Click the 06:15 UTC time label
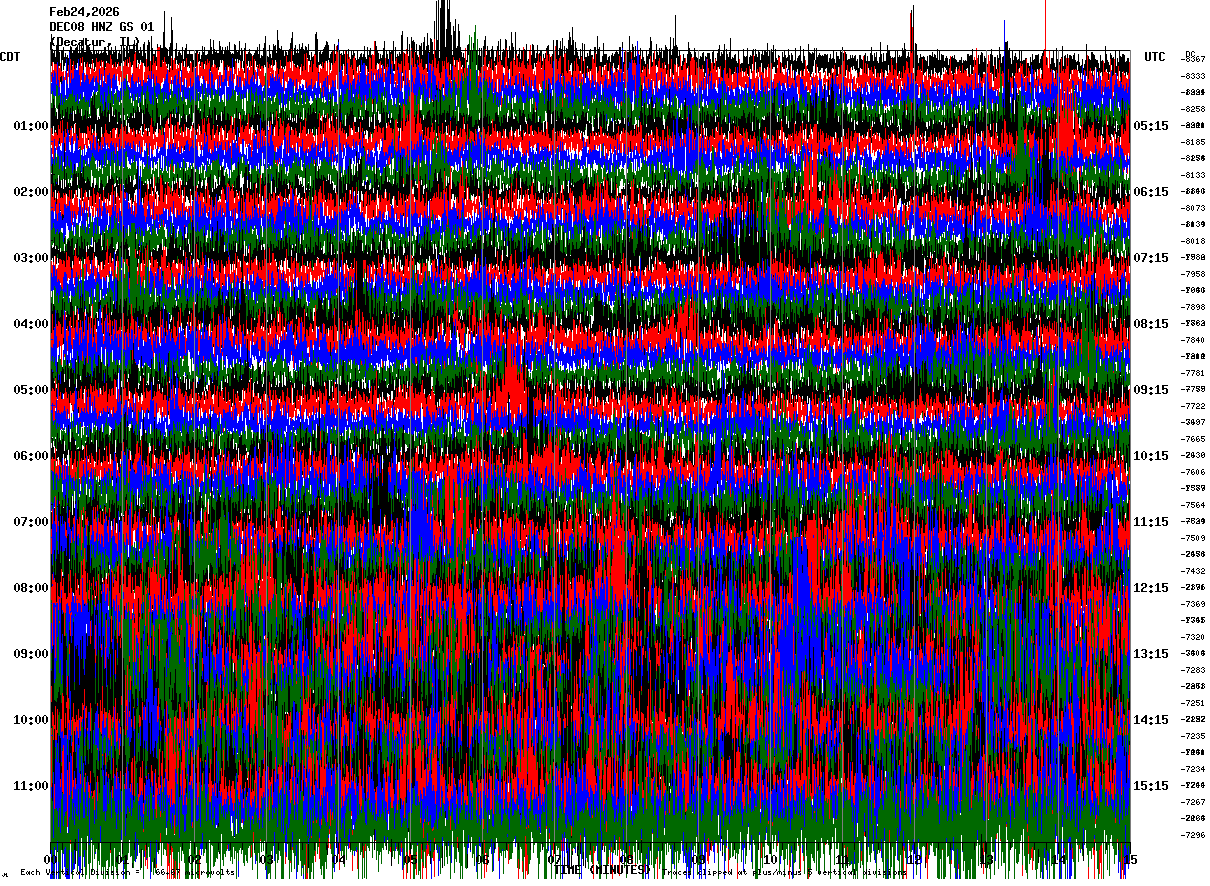 (x=1151, y=192)
